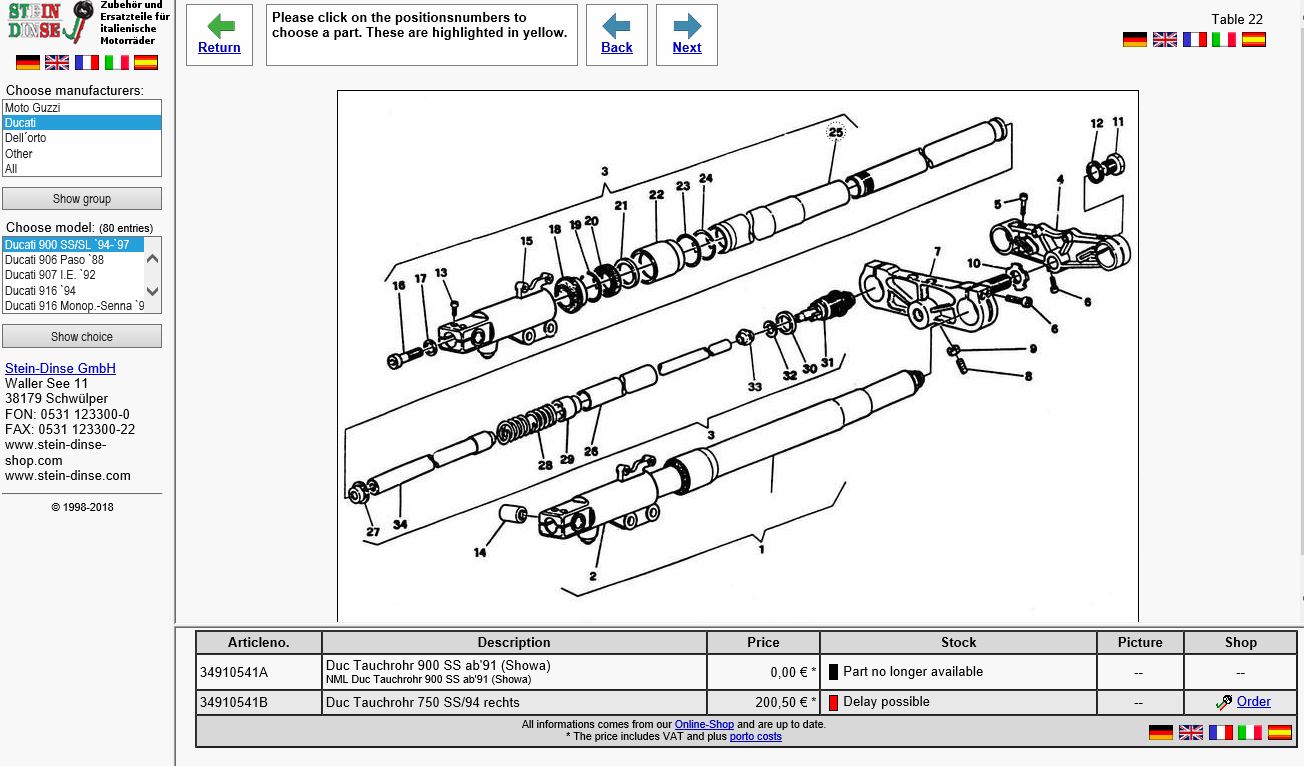
Task: Switch language via top-right German flag
Action: tap(1134, 40)
